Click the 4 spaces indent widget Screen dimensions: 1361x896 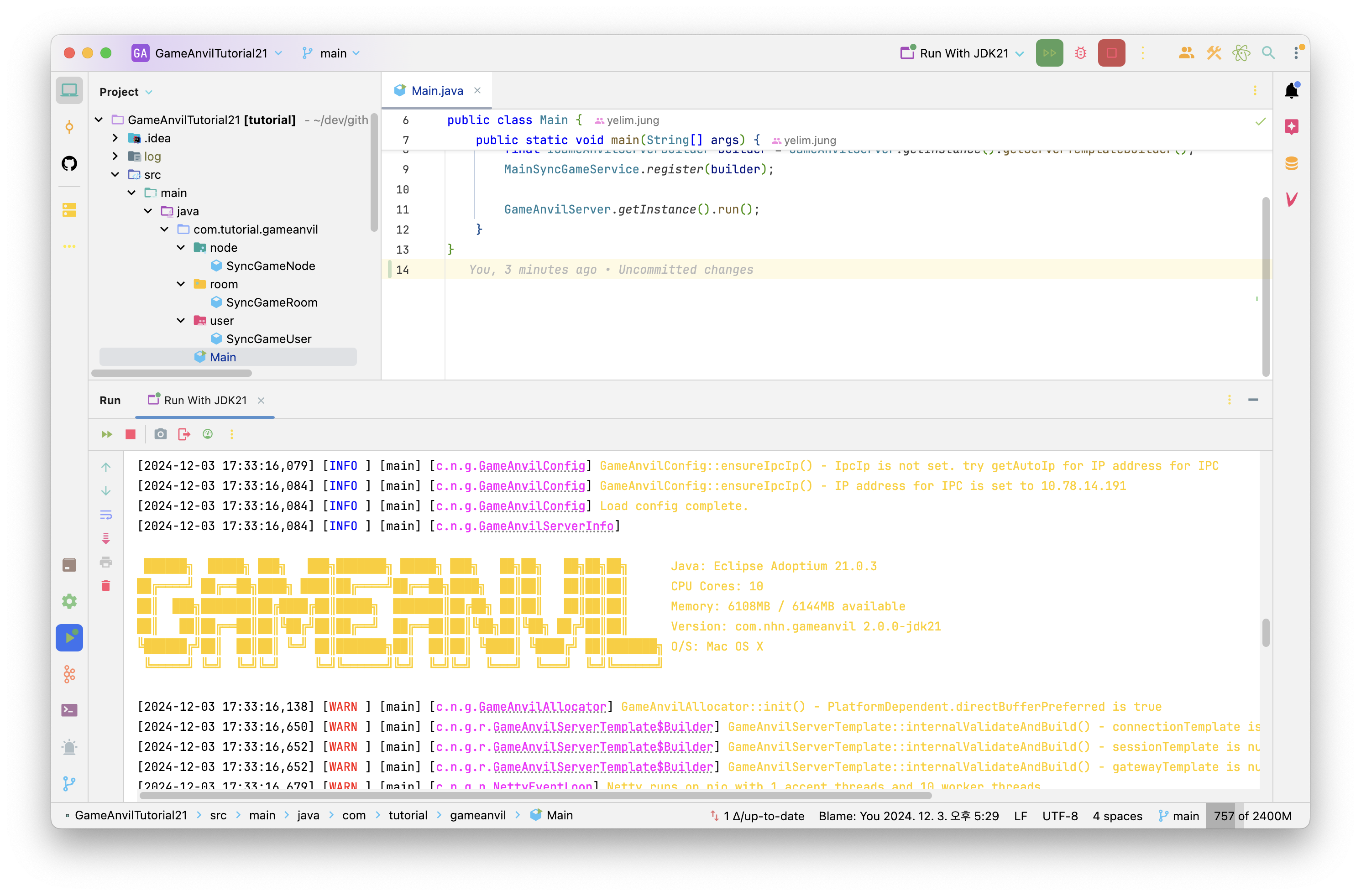click(x=1117, y=816)
